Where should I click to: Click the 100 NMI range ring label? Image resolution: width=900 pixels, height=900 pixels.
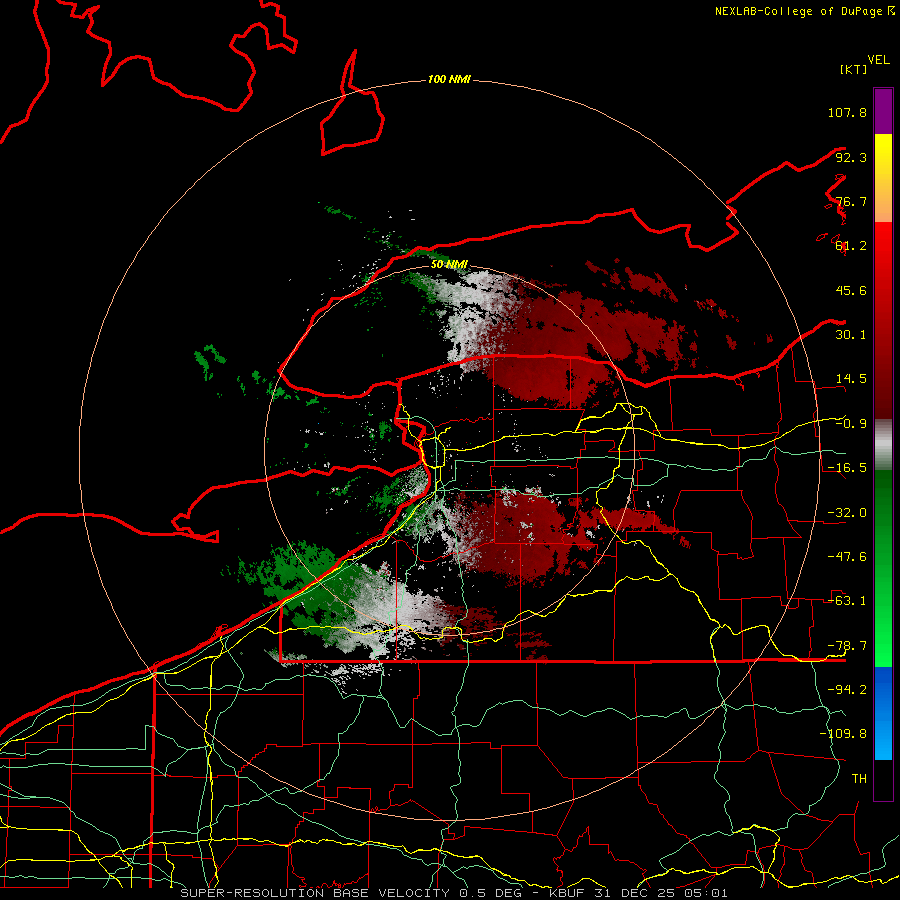tap(449, 79)
